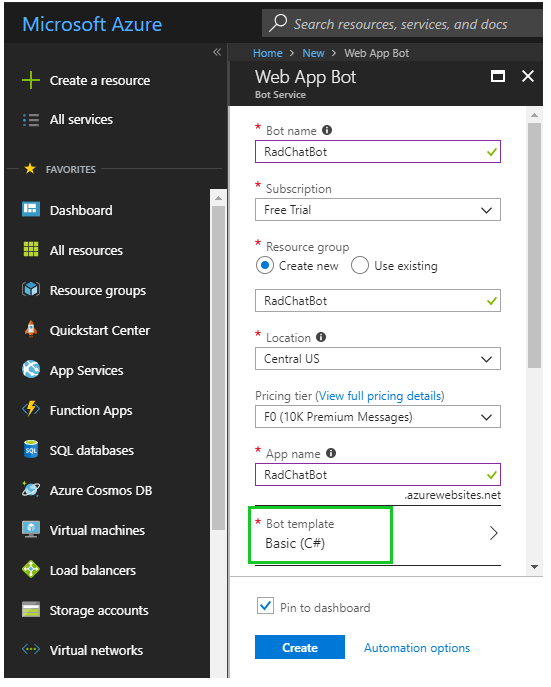
Task: Click the Location info icon
Action: [x=321, y=337]
